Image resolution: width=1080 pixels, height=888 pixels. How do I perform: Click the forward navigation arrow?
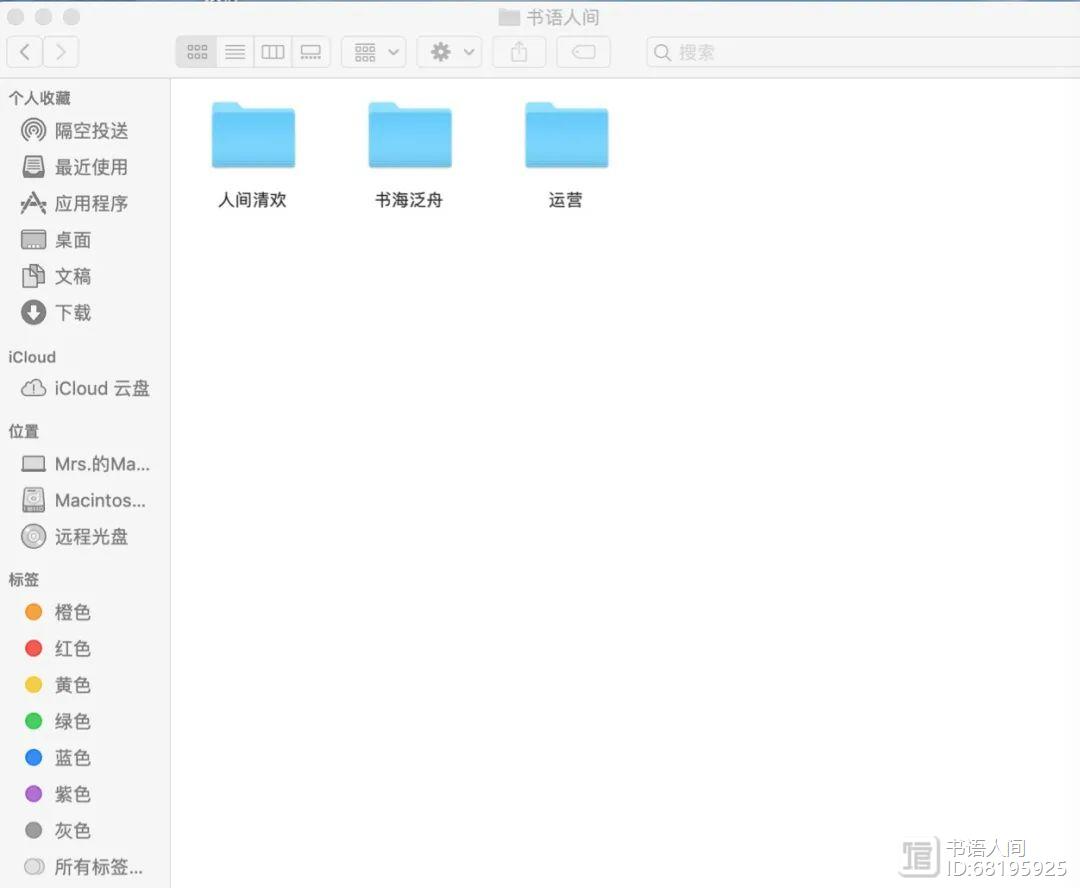pyautogui.click(x=61, y=52)
